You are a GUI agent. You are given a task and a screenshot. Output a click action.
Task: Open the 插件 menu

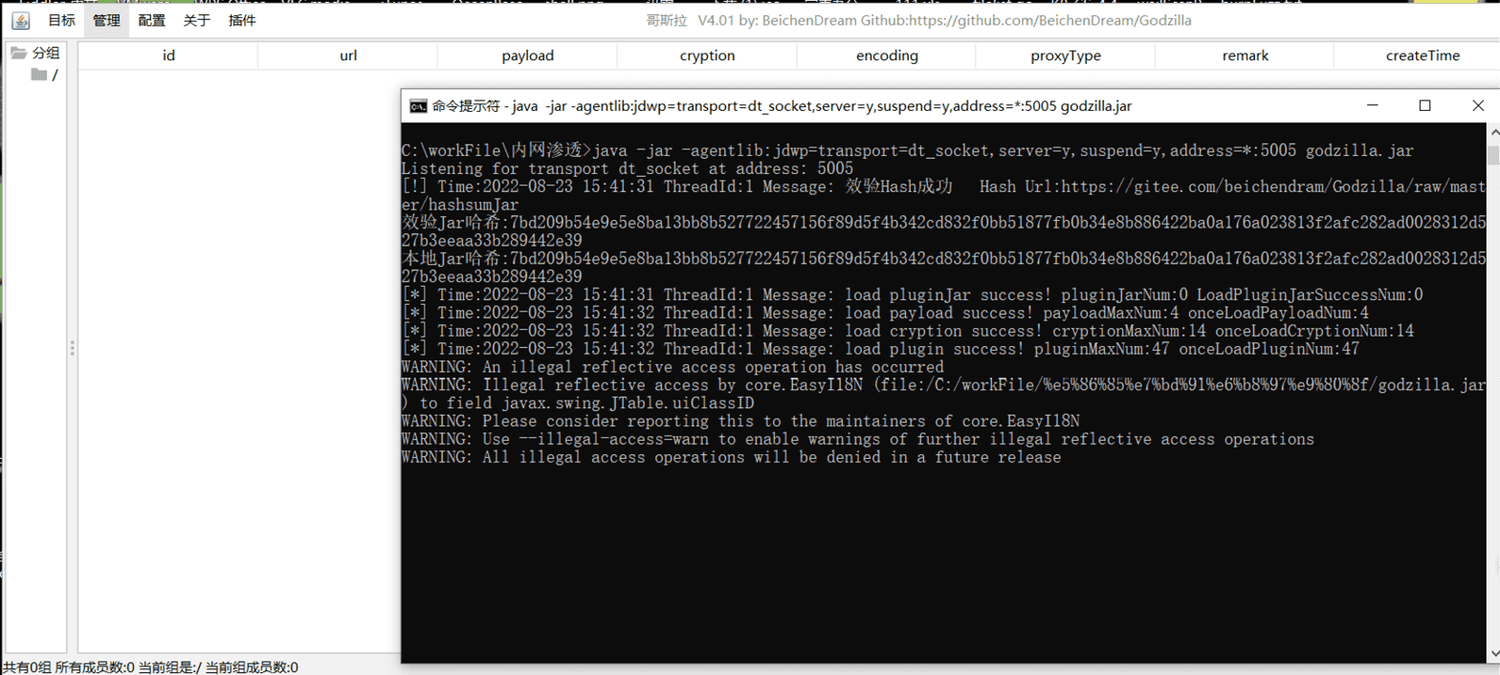tap(242, 20)
